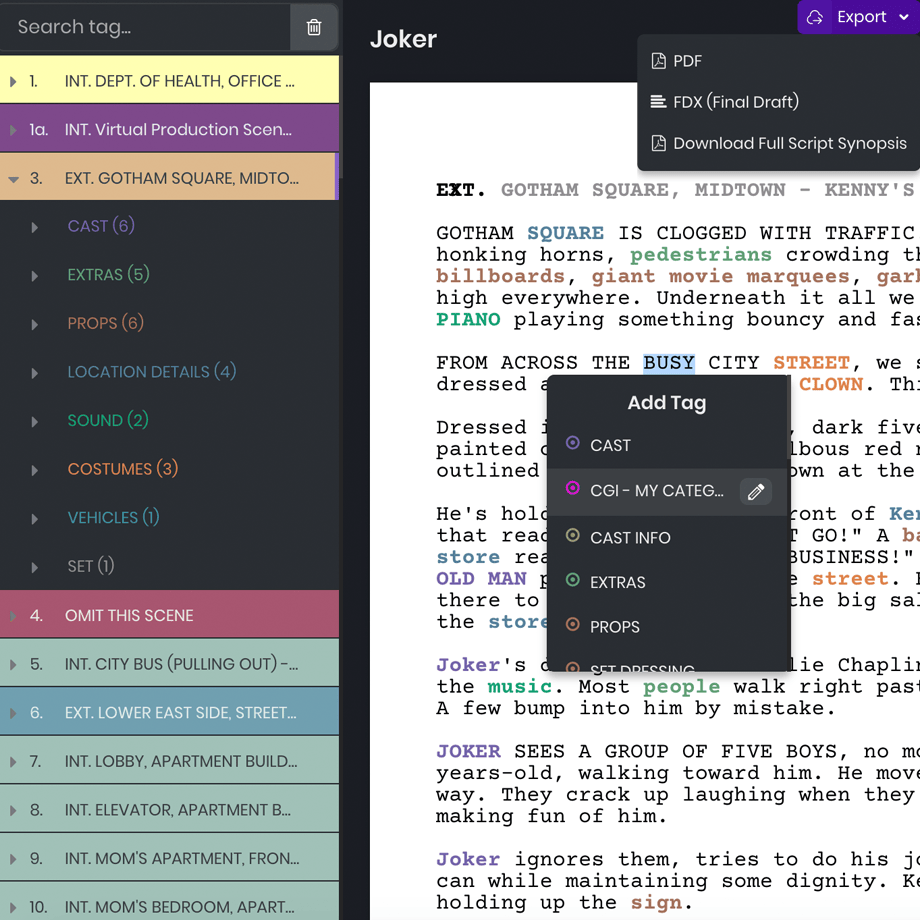
Task: Choose Download Full Script Synopsis
Action: 779,143
